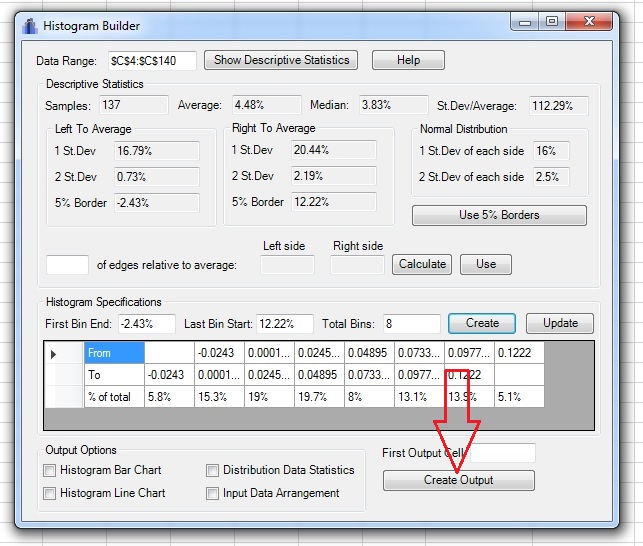Click Right To Average 2 St.Dev value 2.19%
This screenshot has height=546, width=643.
pyautogui.click(x=334, y=176)
